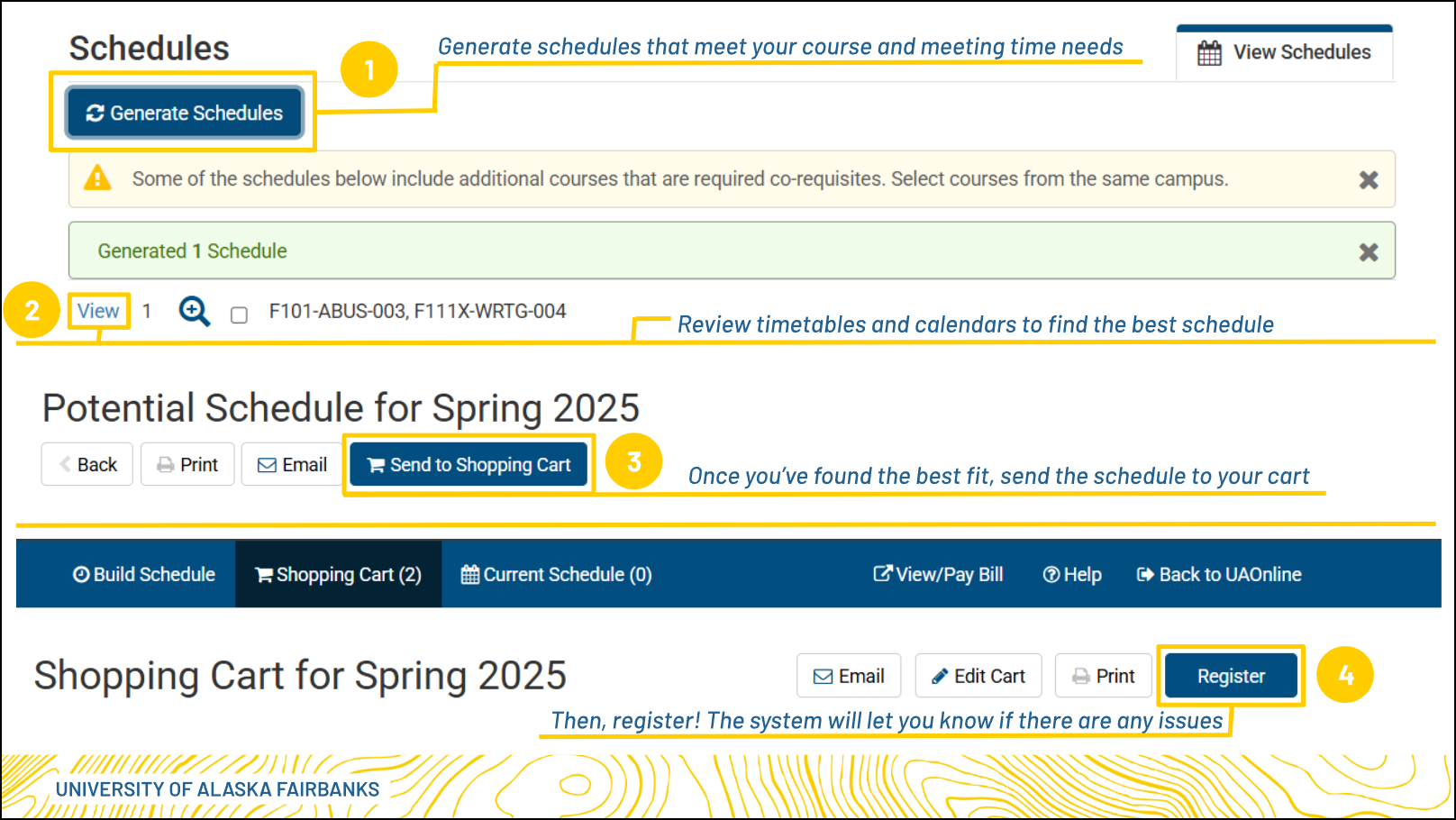Open Current Schedule (0) in navbar
Screen dimensions: 1456x820
click(556, 575)
